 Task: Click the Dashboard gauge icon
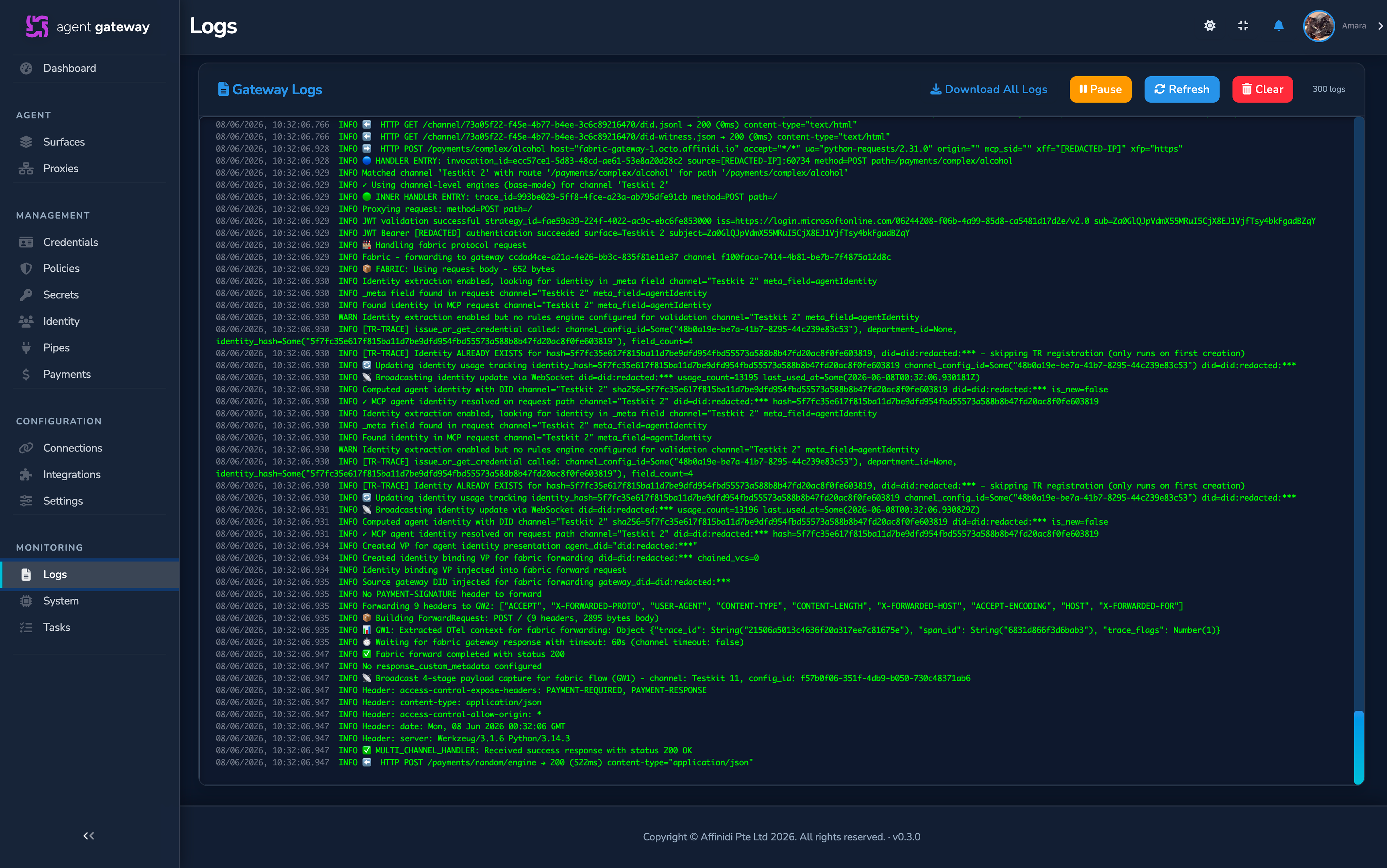(x=26, y=68)
